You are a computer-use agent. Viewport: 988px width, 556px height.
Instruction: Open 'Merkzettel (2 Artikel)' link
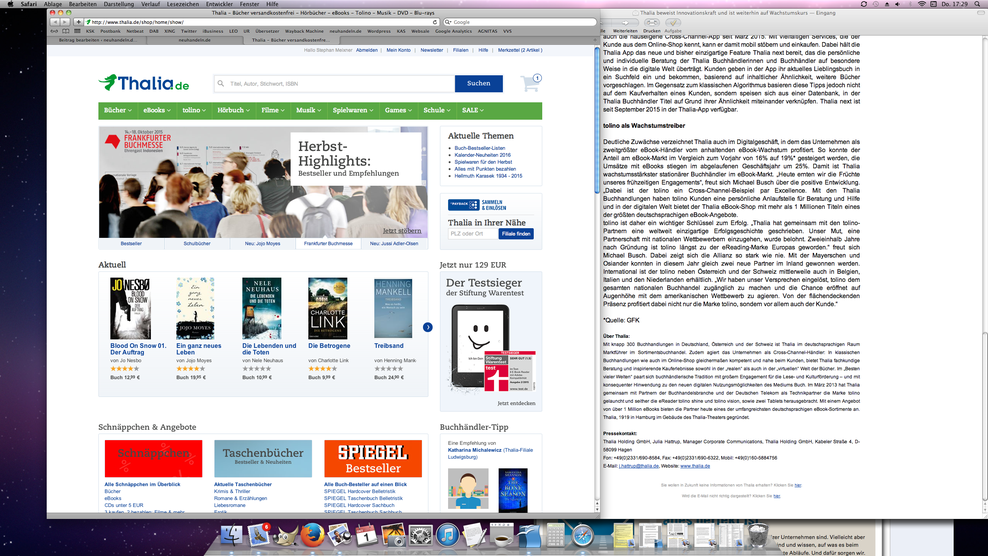tap(520, 50)
